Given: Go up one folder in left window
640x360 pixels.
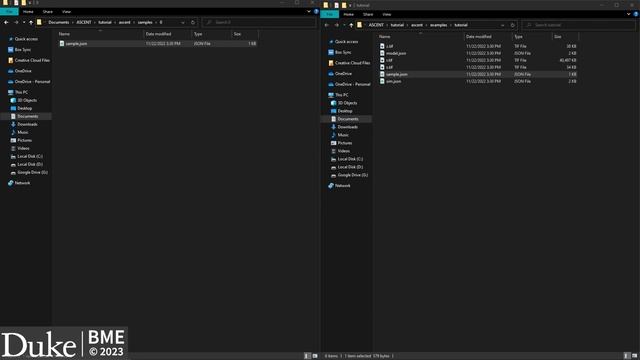Looking at the screenshot, I should point(31,22).
